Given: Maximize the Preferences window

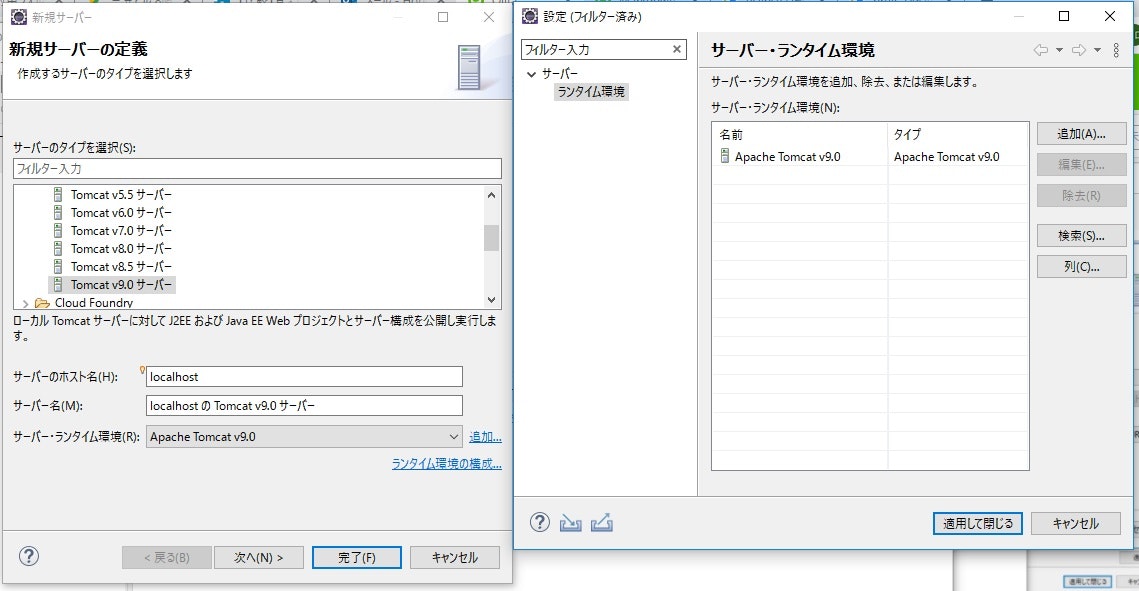Looking at the screenshot, I should 1064,16.
